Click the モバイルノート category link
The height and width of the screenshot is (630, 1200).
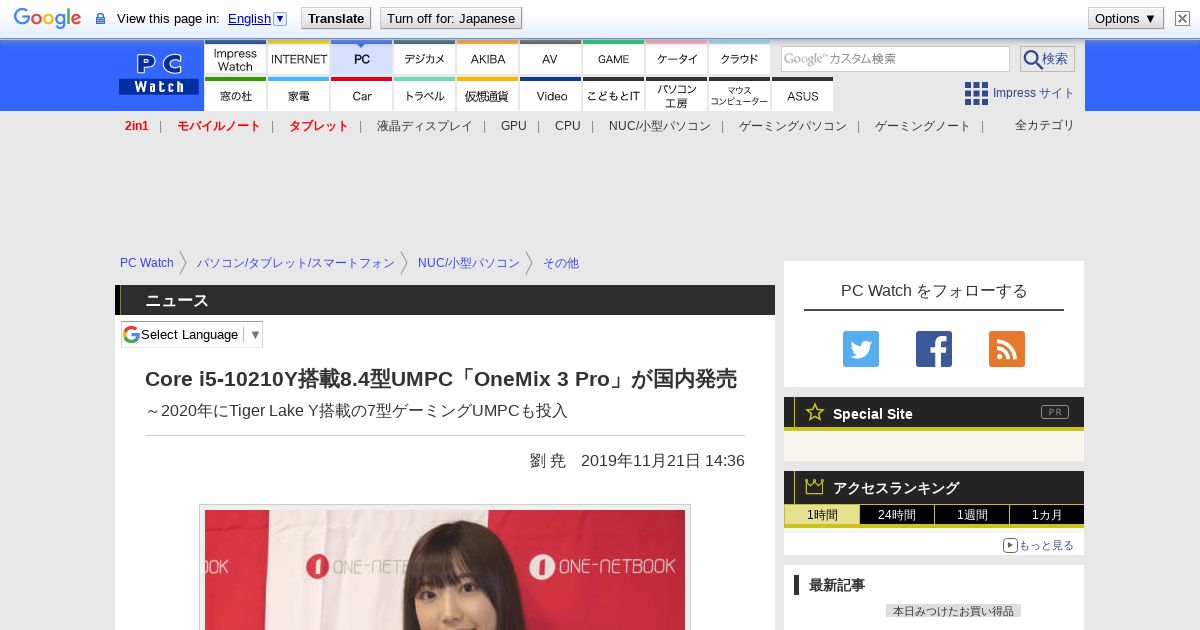pos(219,126)
